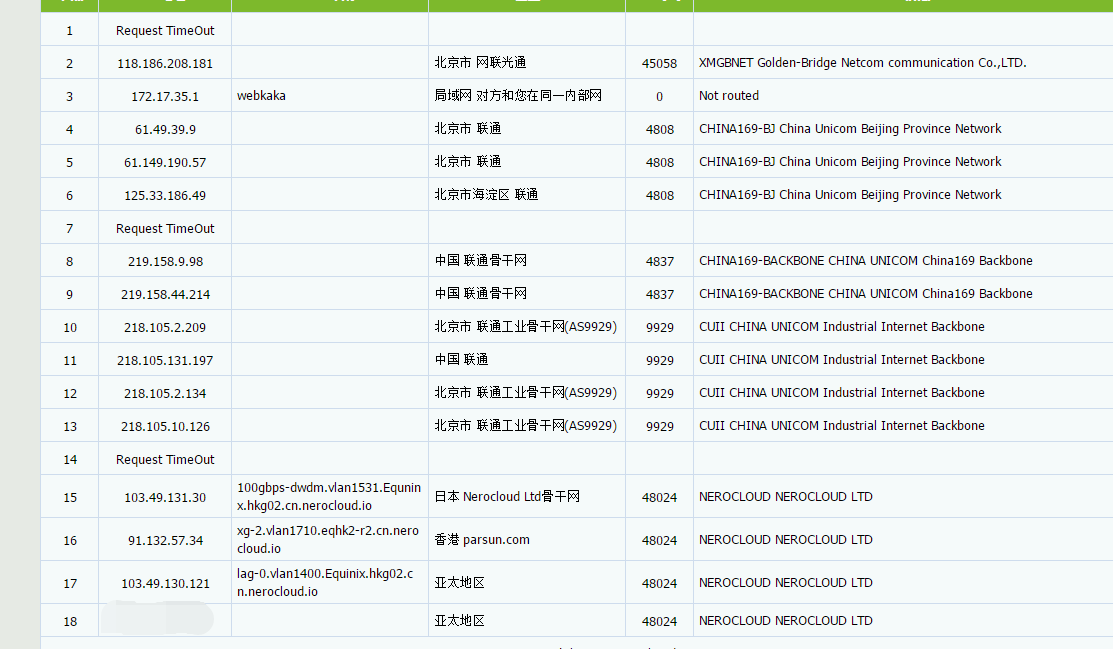Click AS number 9929 in row 13
The image size is (1113, 649).
click(x=659, y=427)
